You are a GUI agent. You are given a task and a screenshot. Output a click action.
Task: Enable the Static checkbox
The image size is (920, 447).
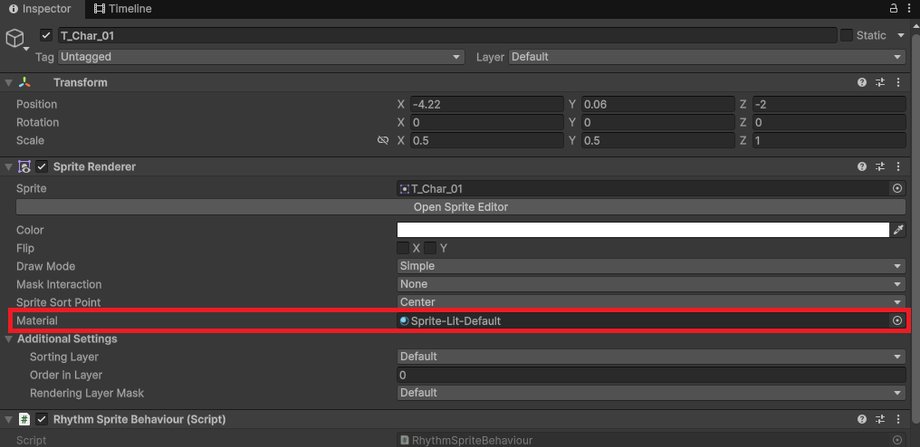(847, 35)
